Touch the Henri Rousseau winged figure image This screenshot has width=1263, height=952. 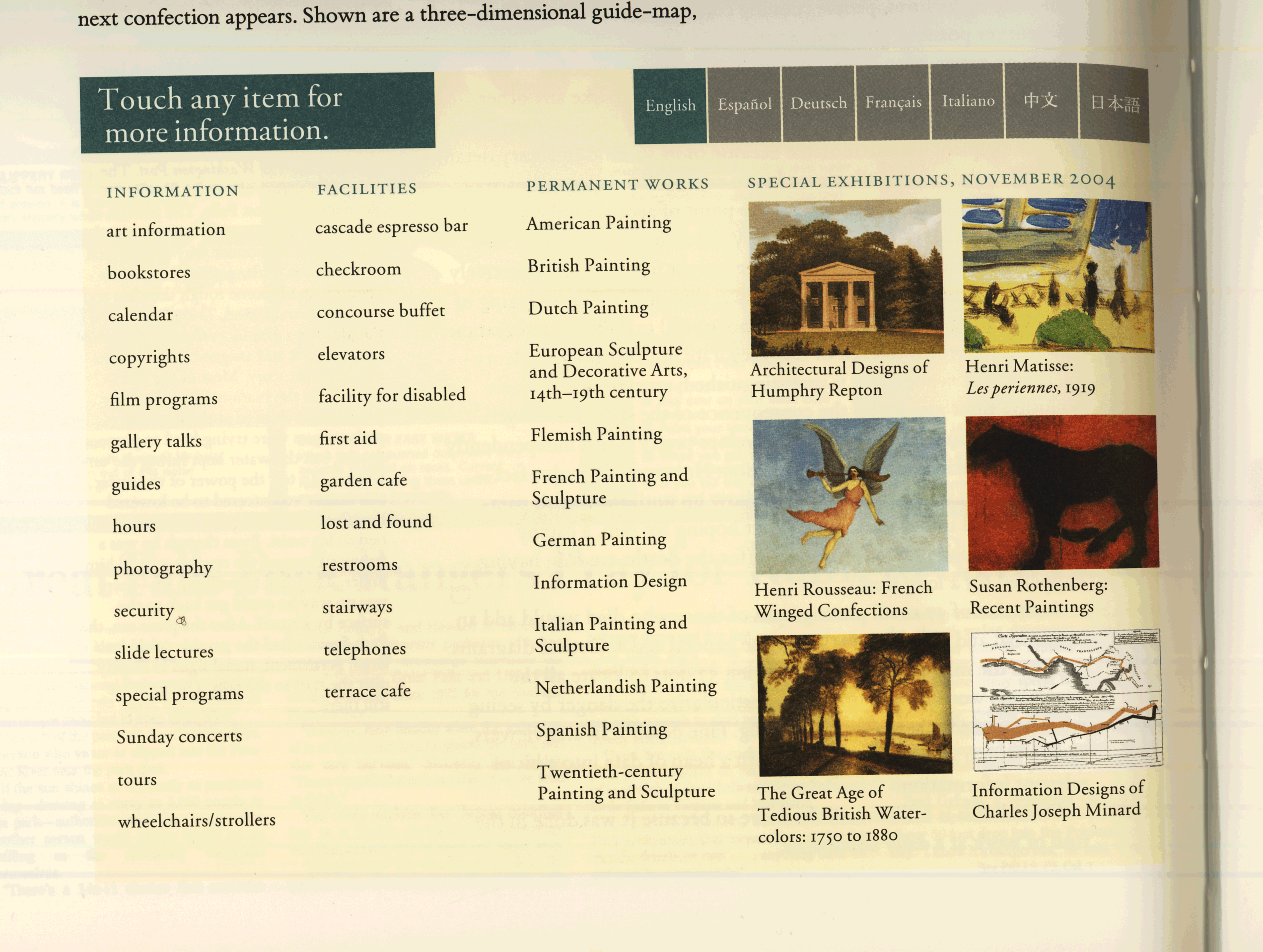(x=850, y=495)
